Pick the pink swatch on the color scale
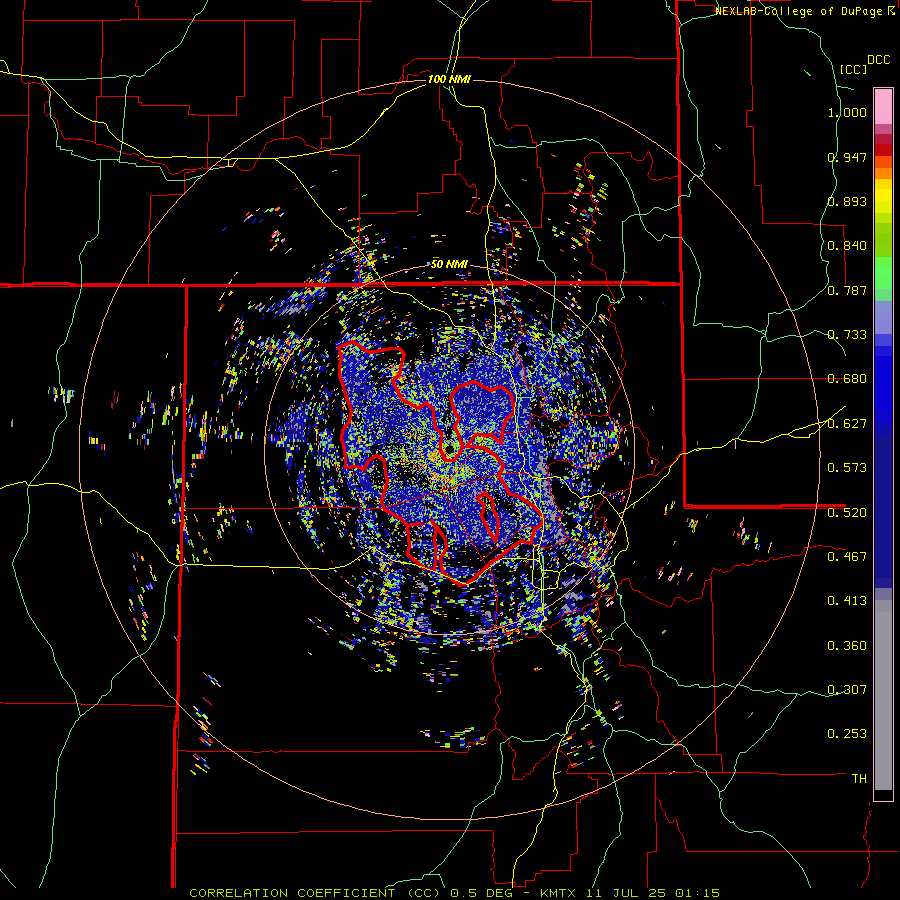 (x=883, y=106)
